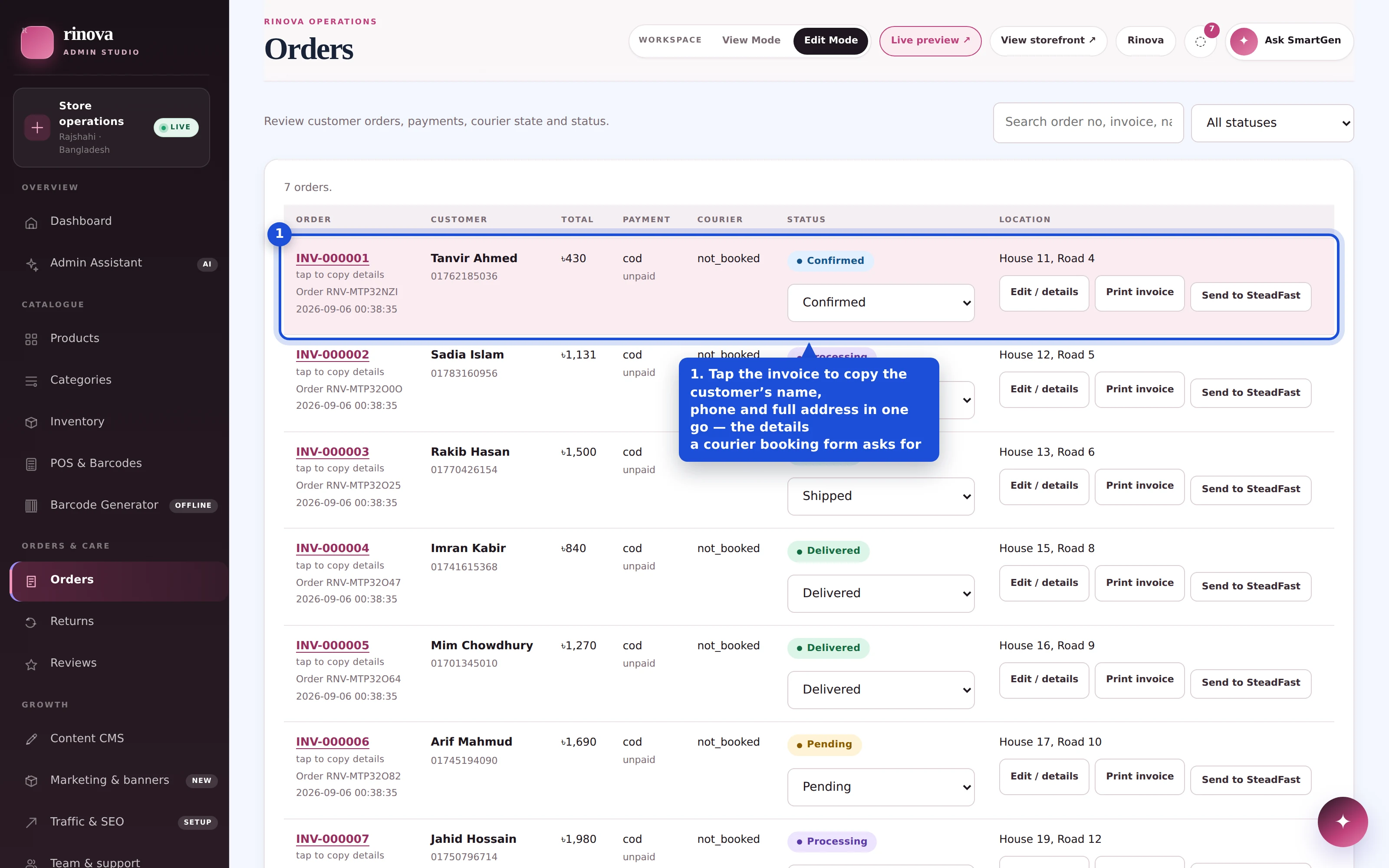Open status dropdown for INV-000005

[x=880, y=690]
